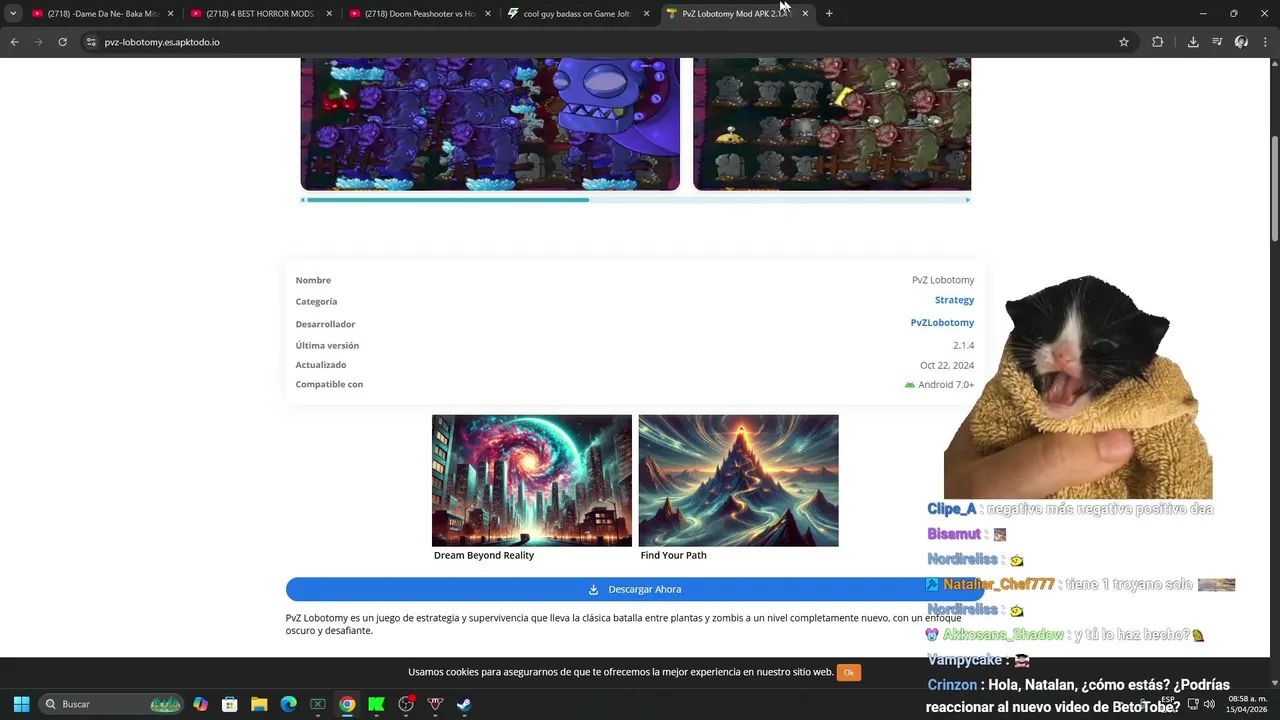Open the network status tray icon

[1193, 704]
